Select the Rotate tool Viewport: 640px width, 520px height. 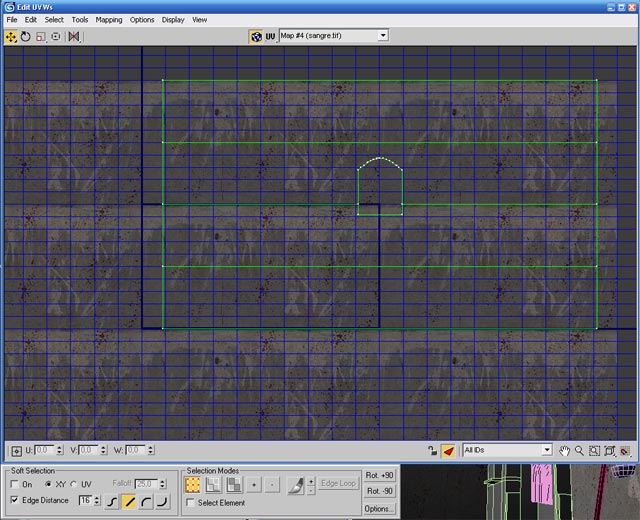pos(26,37)
